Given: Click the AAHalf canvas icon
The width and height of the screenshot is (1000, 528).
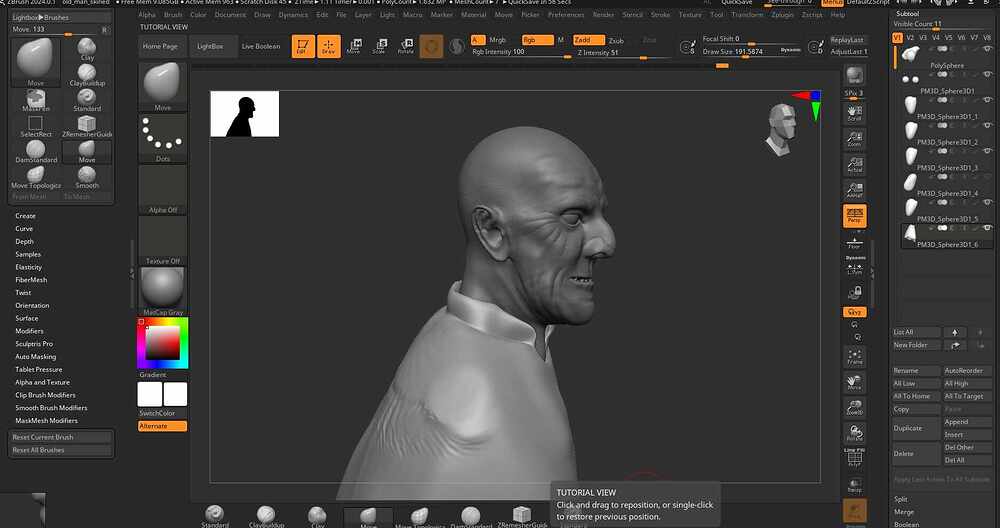Looking at the screenshot, I should pos(855,190).
